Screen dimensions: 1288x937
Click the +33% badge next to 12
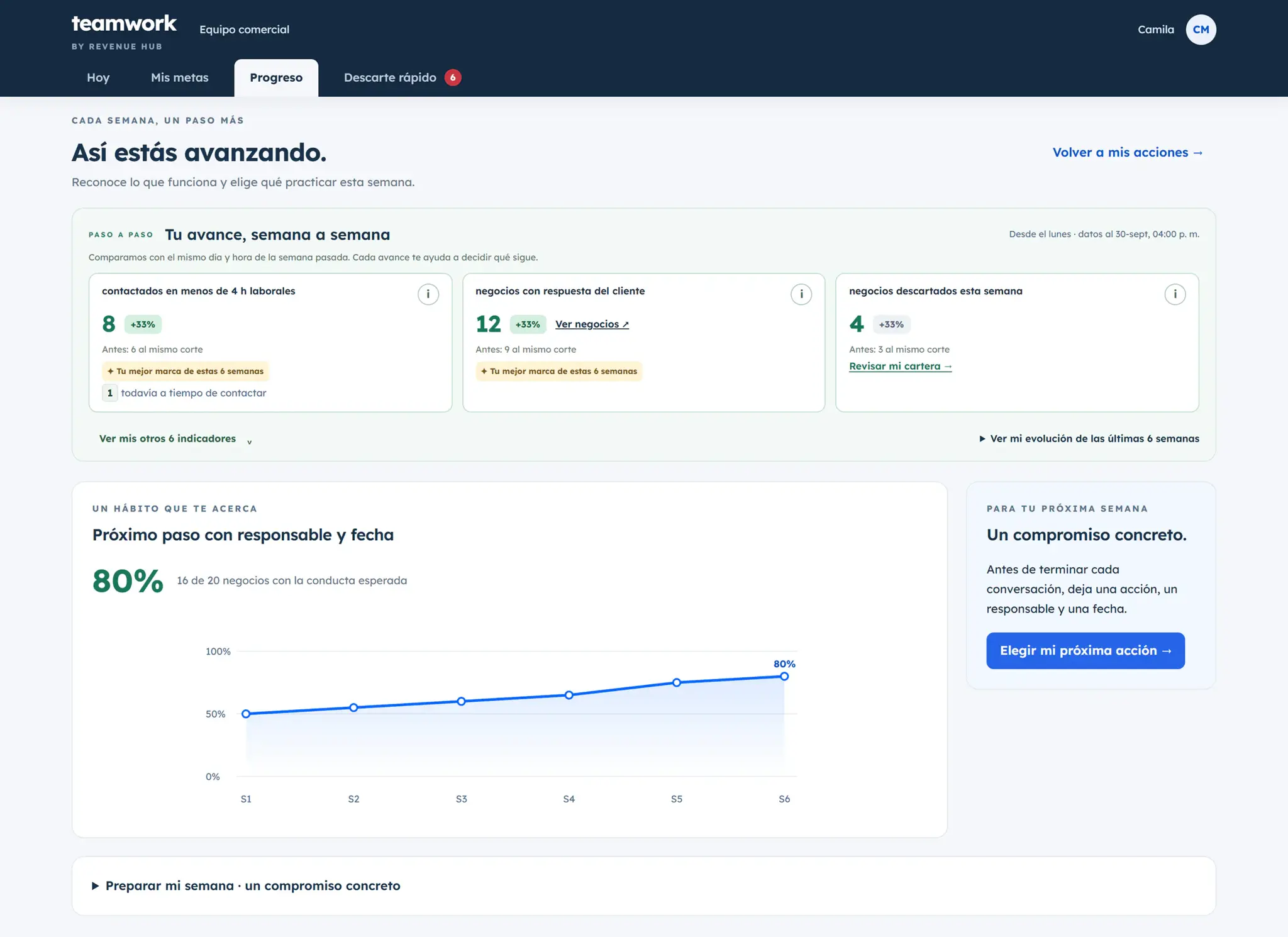coord(528,324)
